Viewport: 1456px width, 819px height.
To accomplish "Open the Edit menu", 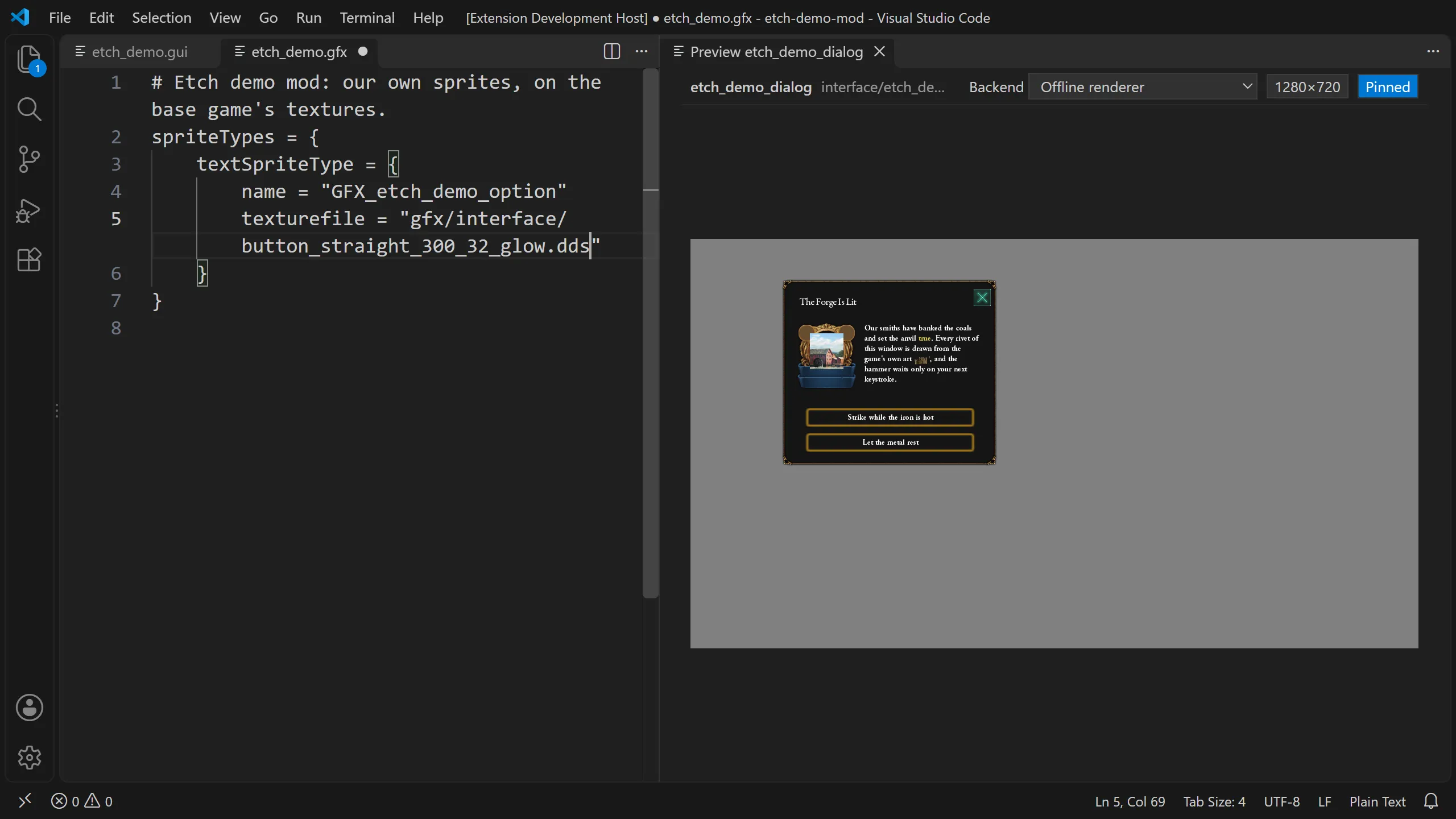I will [x=101, y=18].
